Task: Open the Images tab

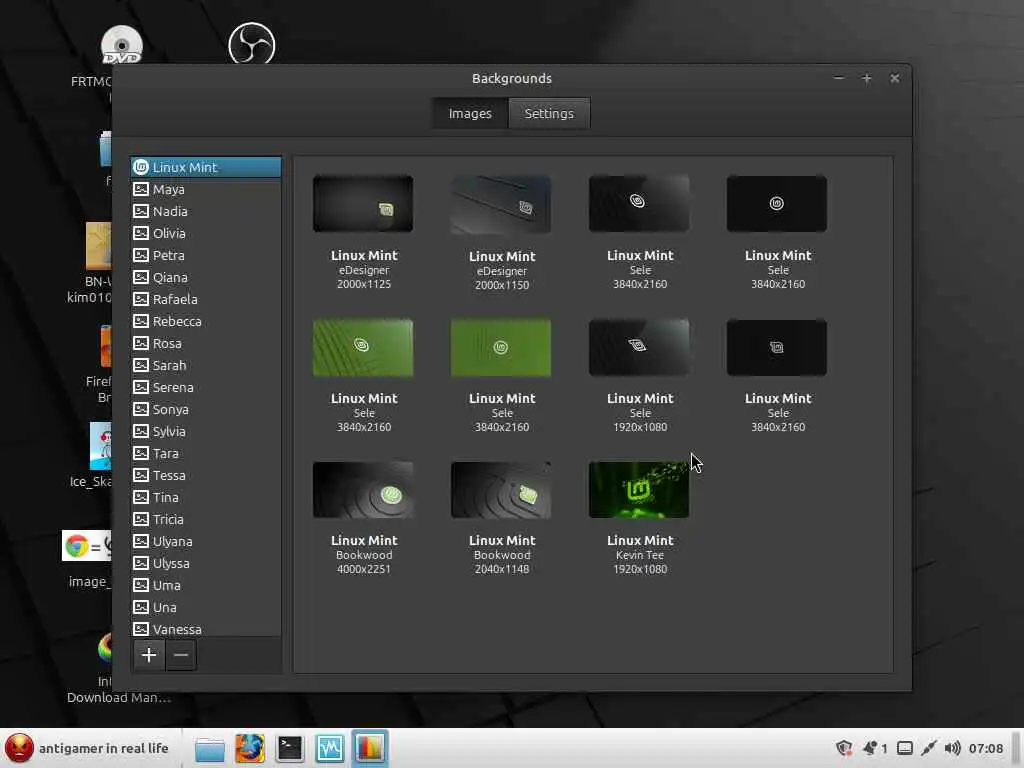Action: coord(470,114)
